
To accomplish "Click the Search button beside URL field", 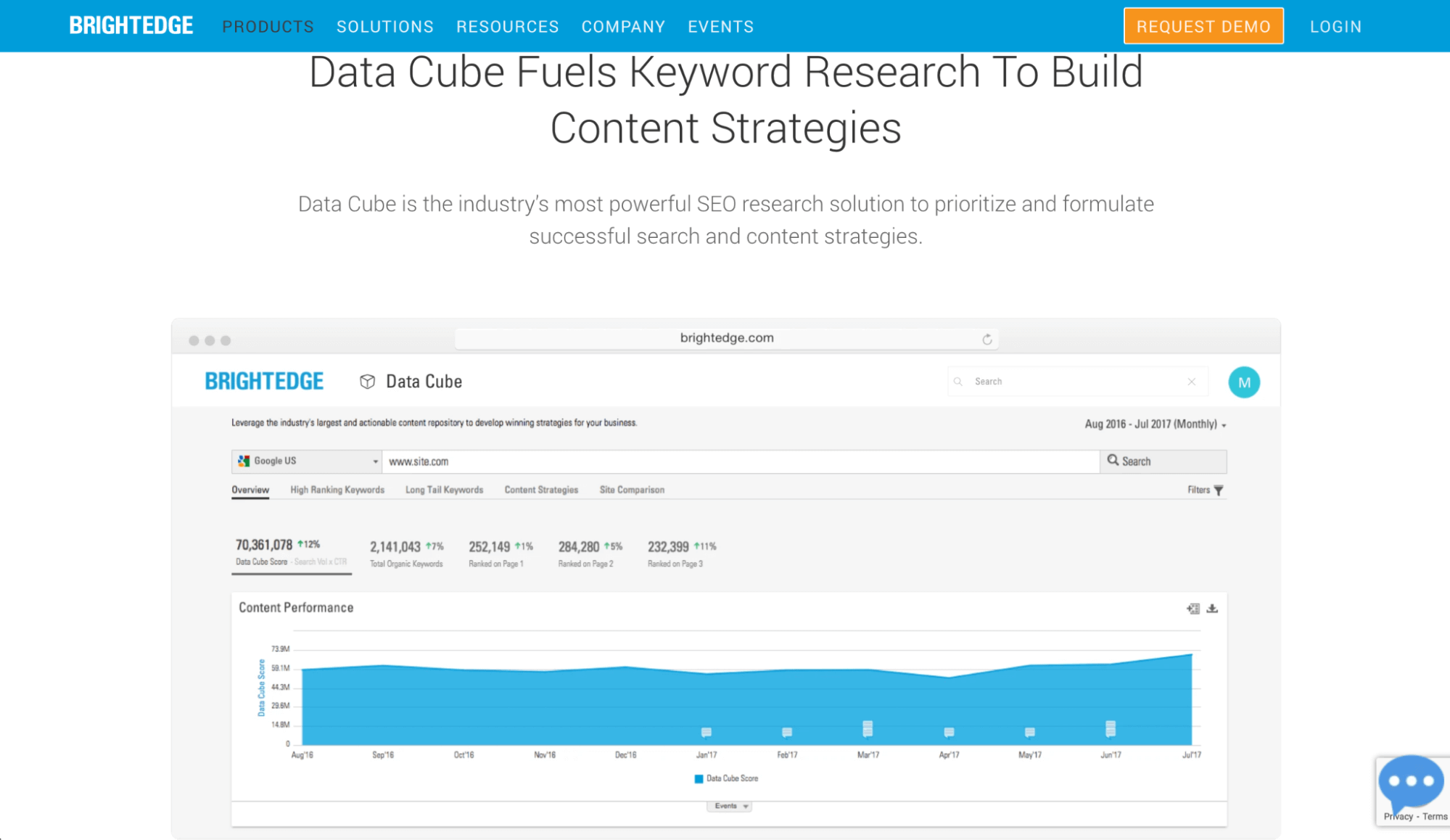I will [1163, 461].
